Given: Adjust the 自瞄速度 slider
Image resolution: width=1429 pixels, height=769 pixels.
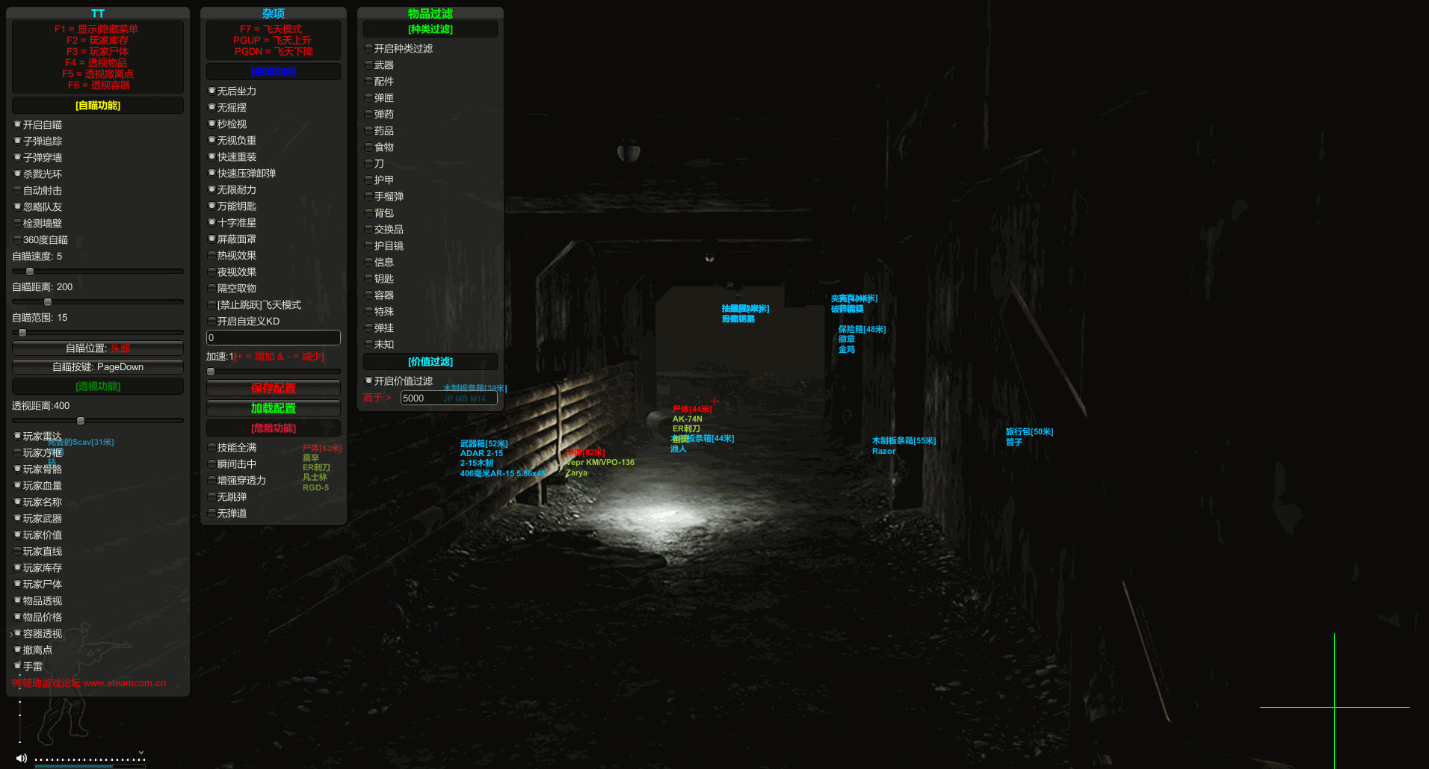Looking at the screenshot, I should click(x=98, y=271).
